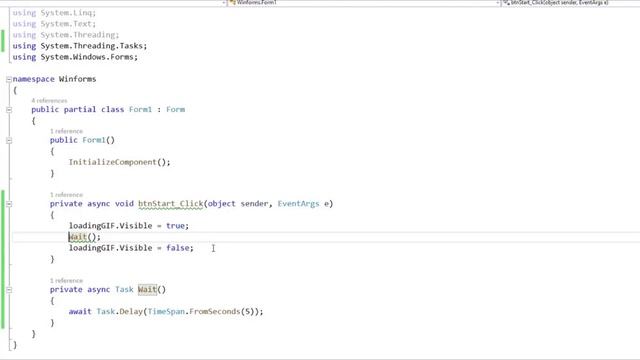The height and width of the screenshot is (360, 640).
Task: Click the greyed 'using System.Threading;' line
Action: click(66, 35)
